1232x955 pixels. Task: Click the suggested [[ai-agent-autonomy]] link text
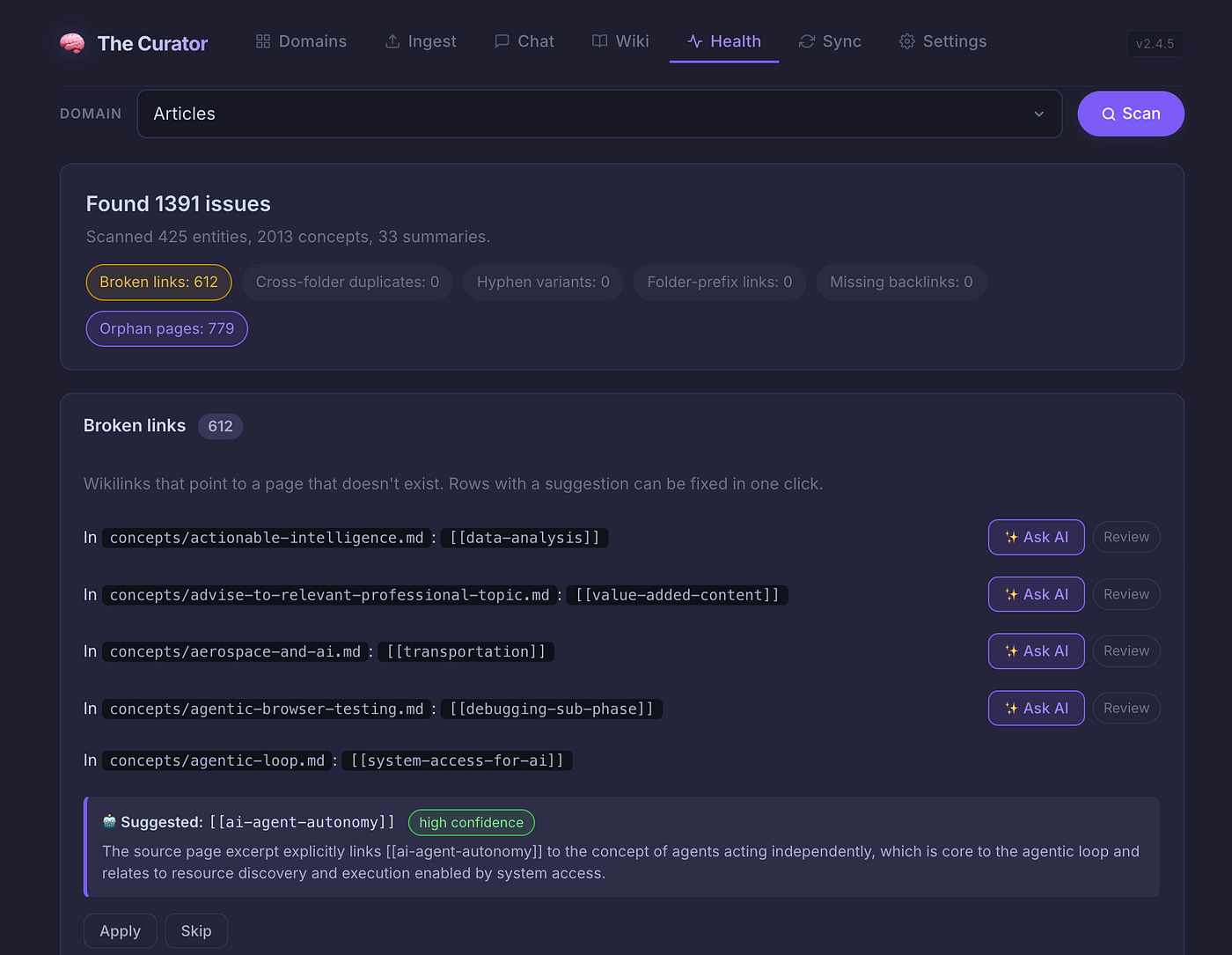click(x=303, y=822)
